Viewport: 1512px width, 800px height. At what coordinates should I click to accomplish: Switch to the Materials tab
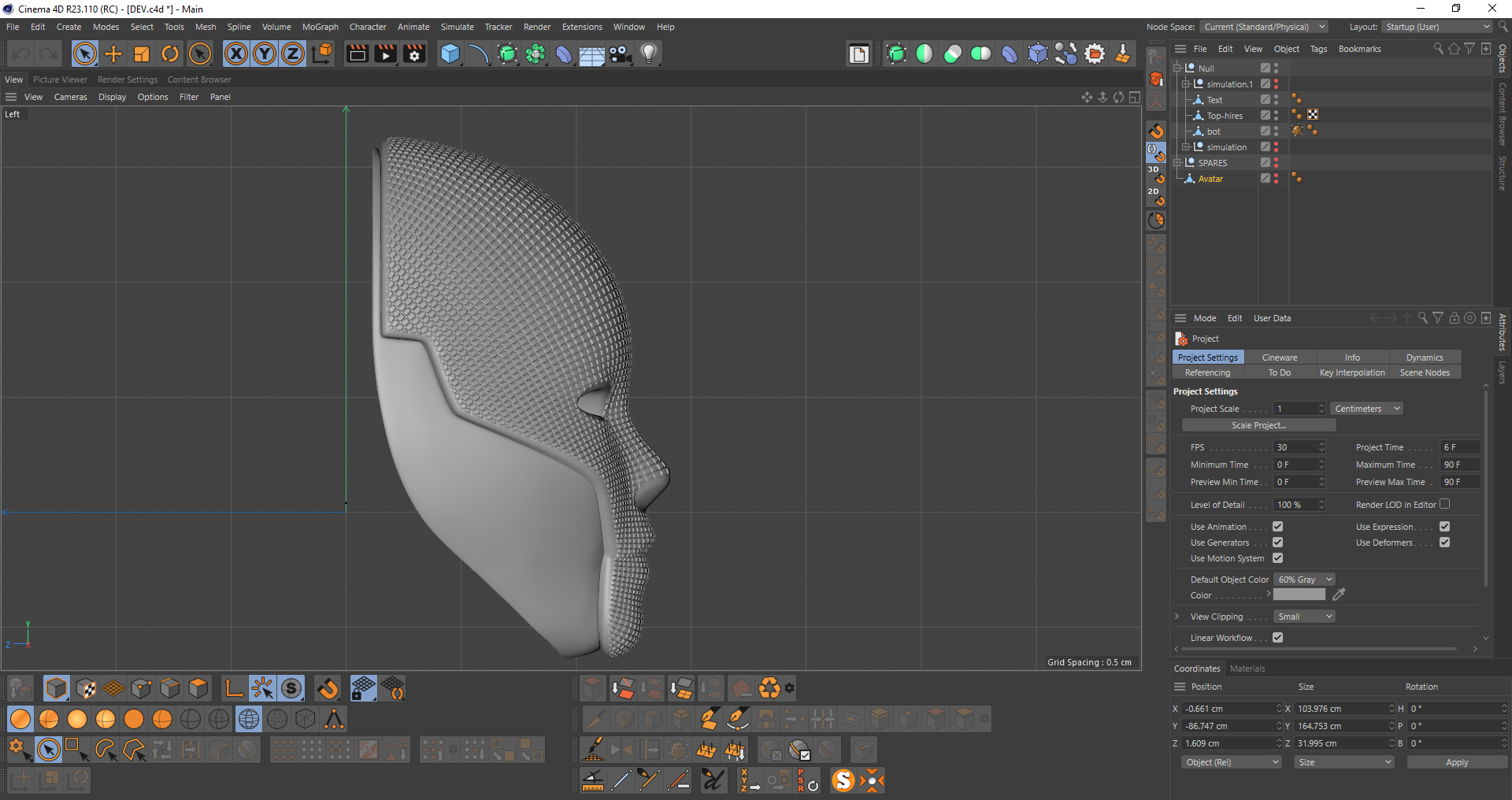pyautogui.click(x=1247, y=669)
